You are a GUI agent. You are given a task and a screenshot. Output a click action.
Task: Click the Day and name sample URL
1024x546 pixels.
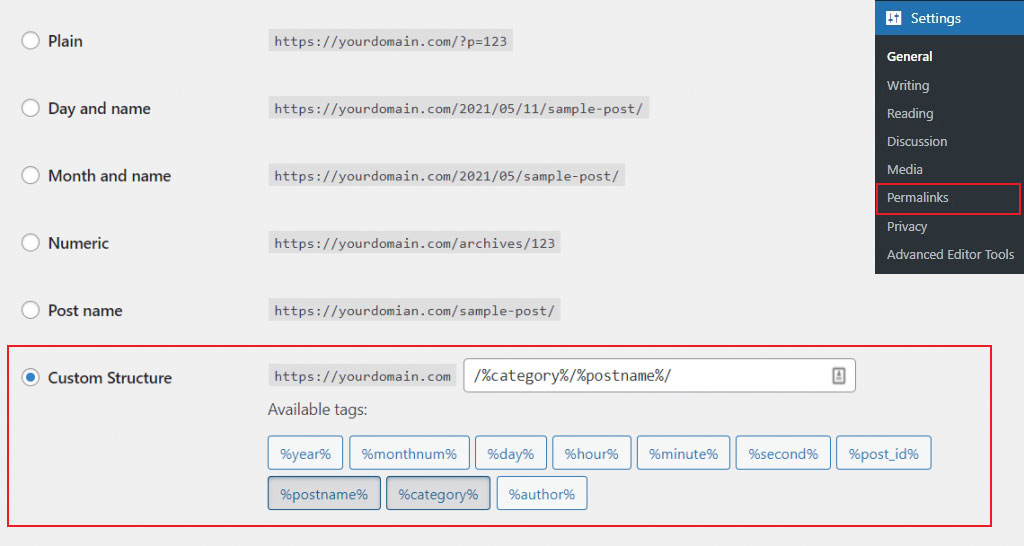[458, 108]
